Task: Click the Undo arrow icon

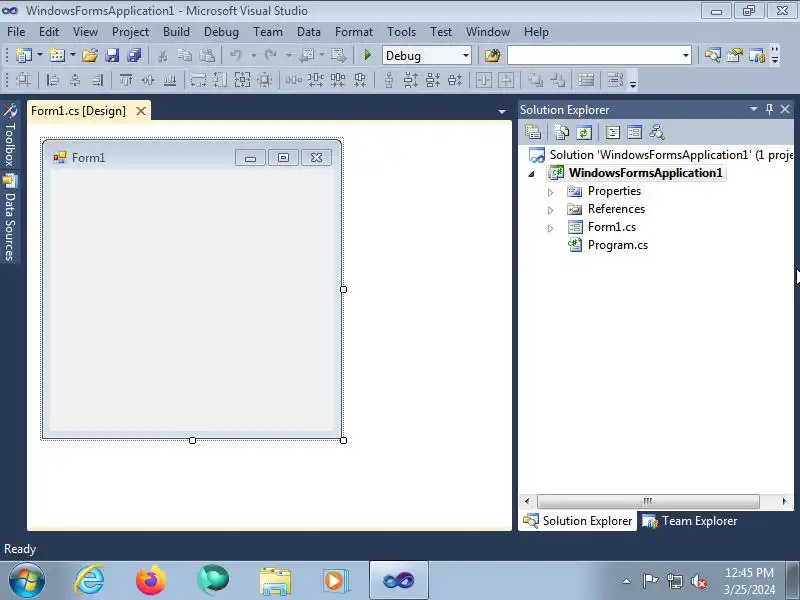Action: (235, 55)
